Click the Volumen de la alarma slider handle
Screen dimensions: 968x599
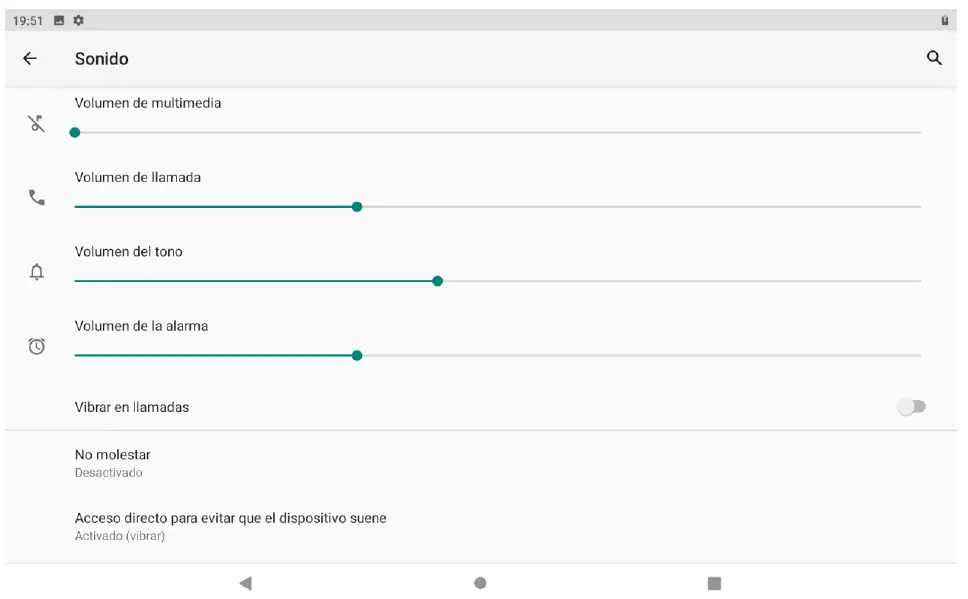[x=357, y=355]
